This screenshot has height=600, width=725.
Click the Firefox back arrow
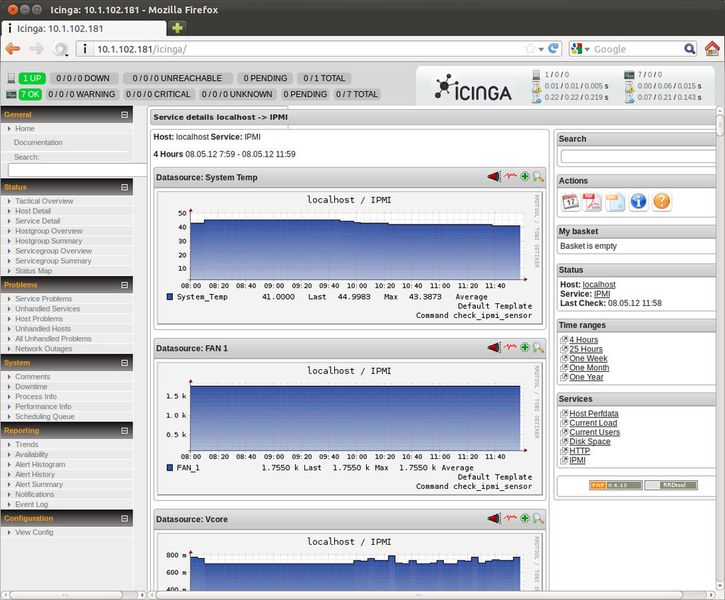click(13, 49)
